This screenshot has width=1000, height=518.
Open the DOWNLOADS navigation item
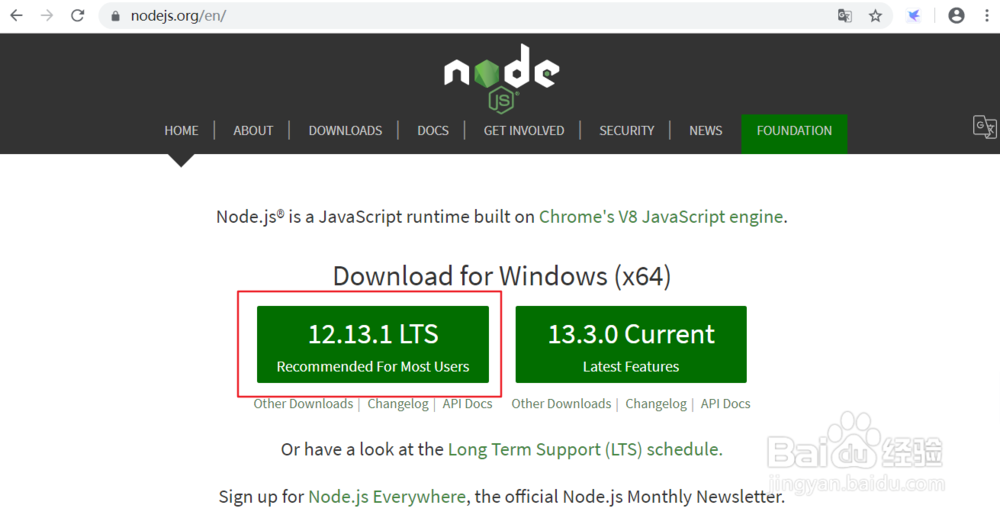tap(345, 131)
